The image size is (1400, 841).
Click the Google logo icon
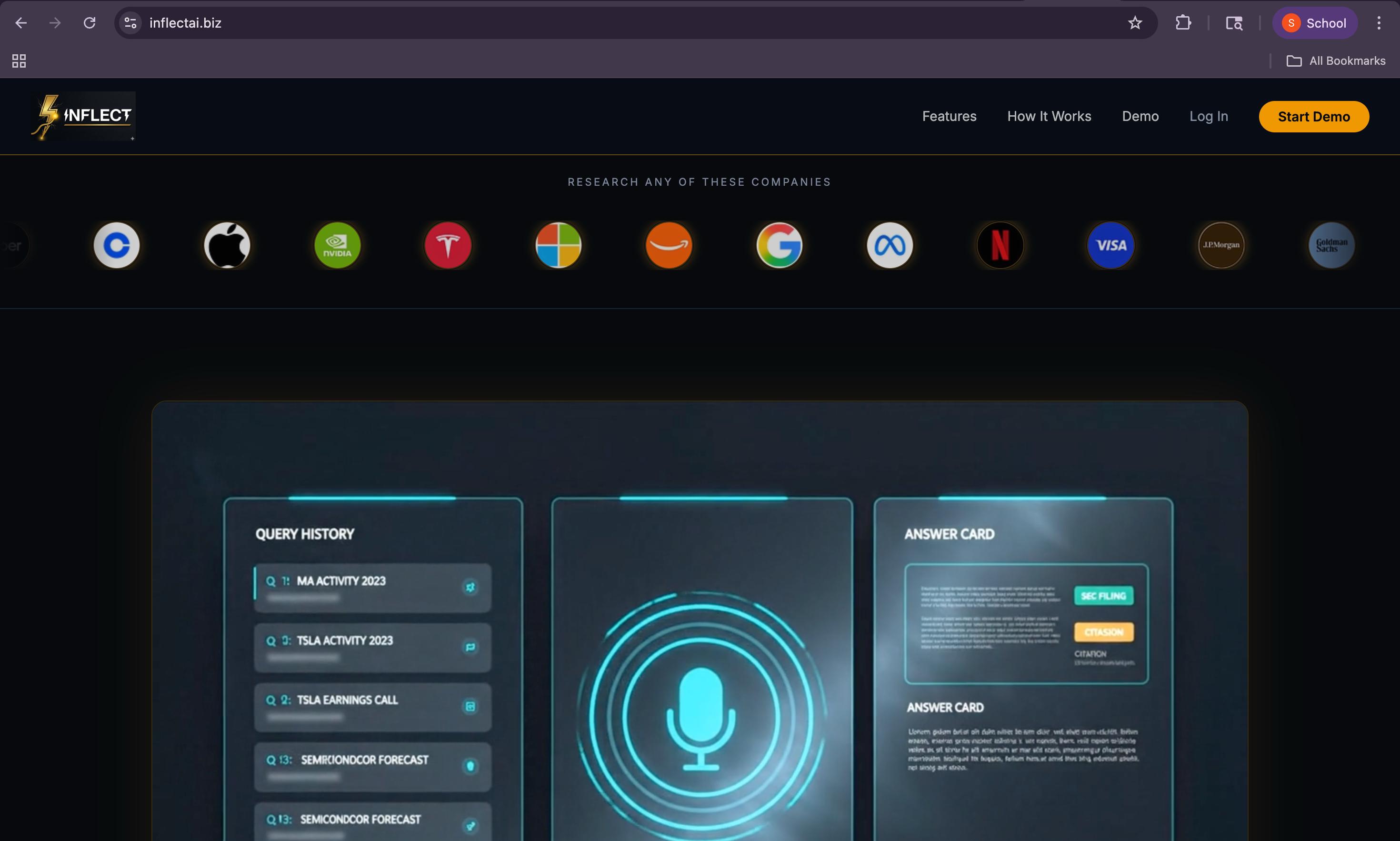tap(780, 245)
